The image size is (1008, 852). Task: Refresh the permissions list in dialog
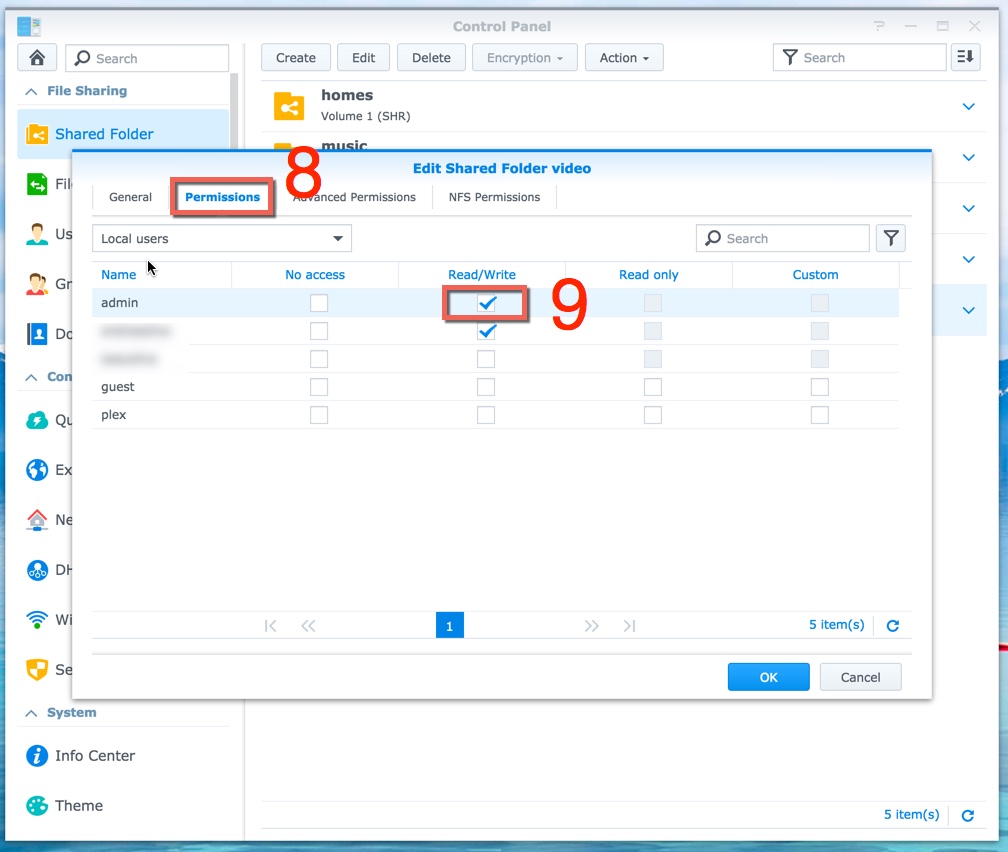pos(893,626)
